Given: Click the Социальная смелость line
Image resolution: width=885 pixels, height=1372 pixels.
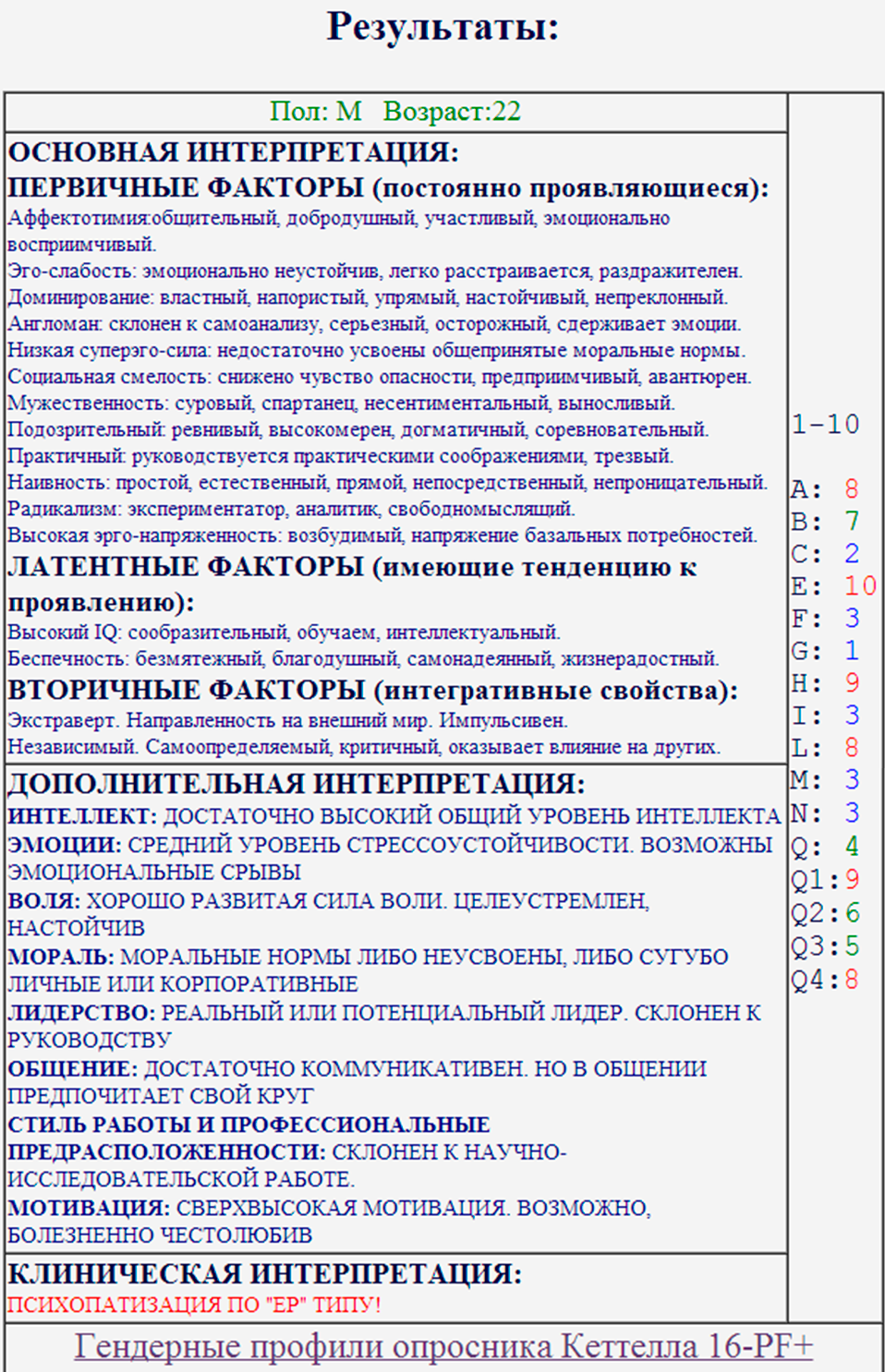Looking at the screenshot, I should 380,377.
